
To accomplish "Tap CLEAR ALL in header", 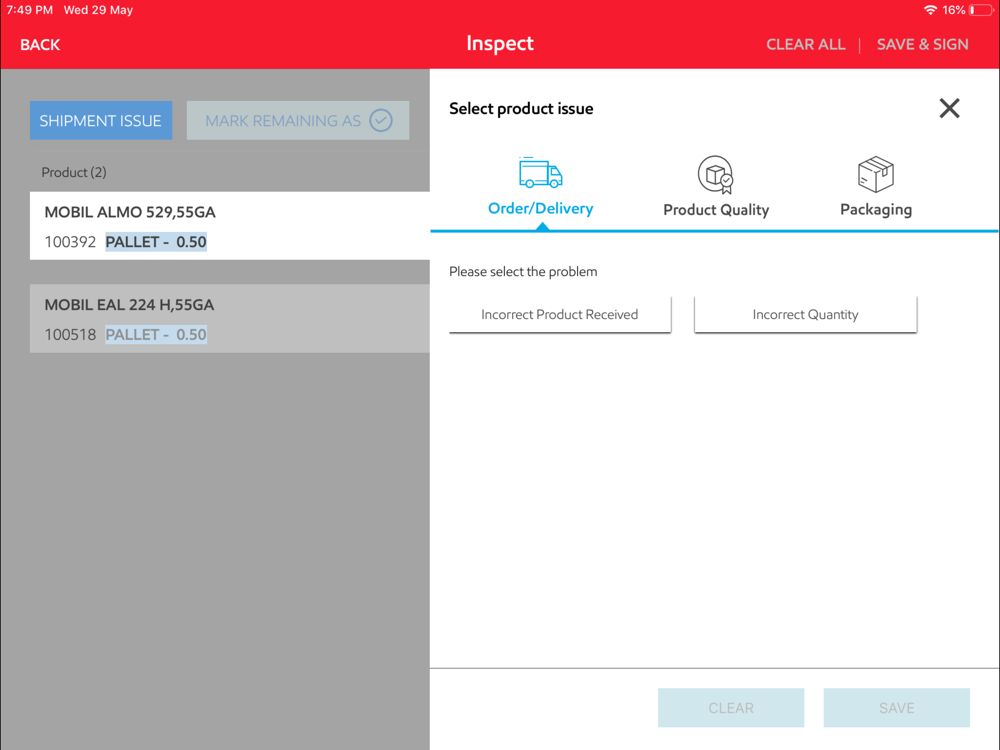I will point(805,45).
